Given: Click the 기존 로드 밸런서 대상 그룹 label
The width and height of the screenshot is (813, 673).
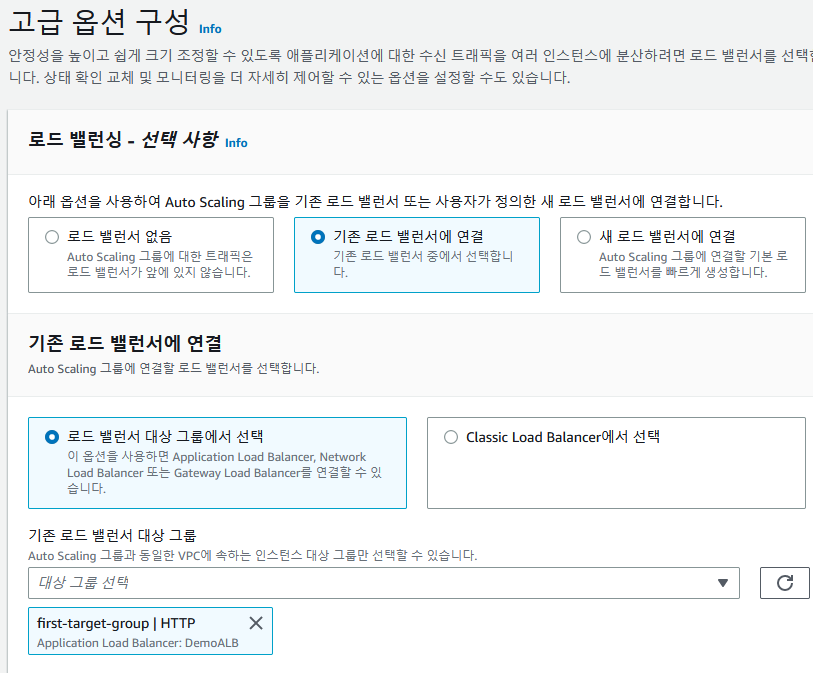Looking at the screenshot, I should pyautogui.click(x=113, y=535).
